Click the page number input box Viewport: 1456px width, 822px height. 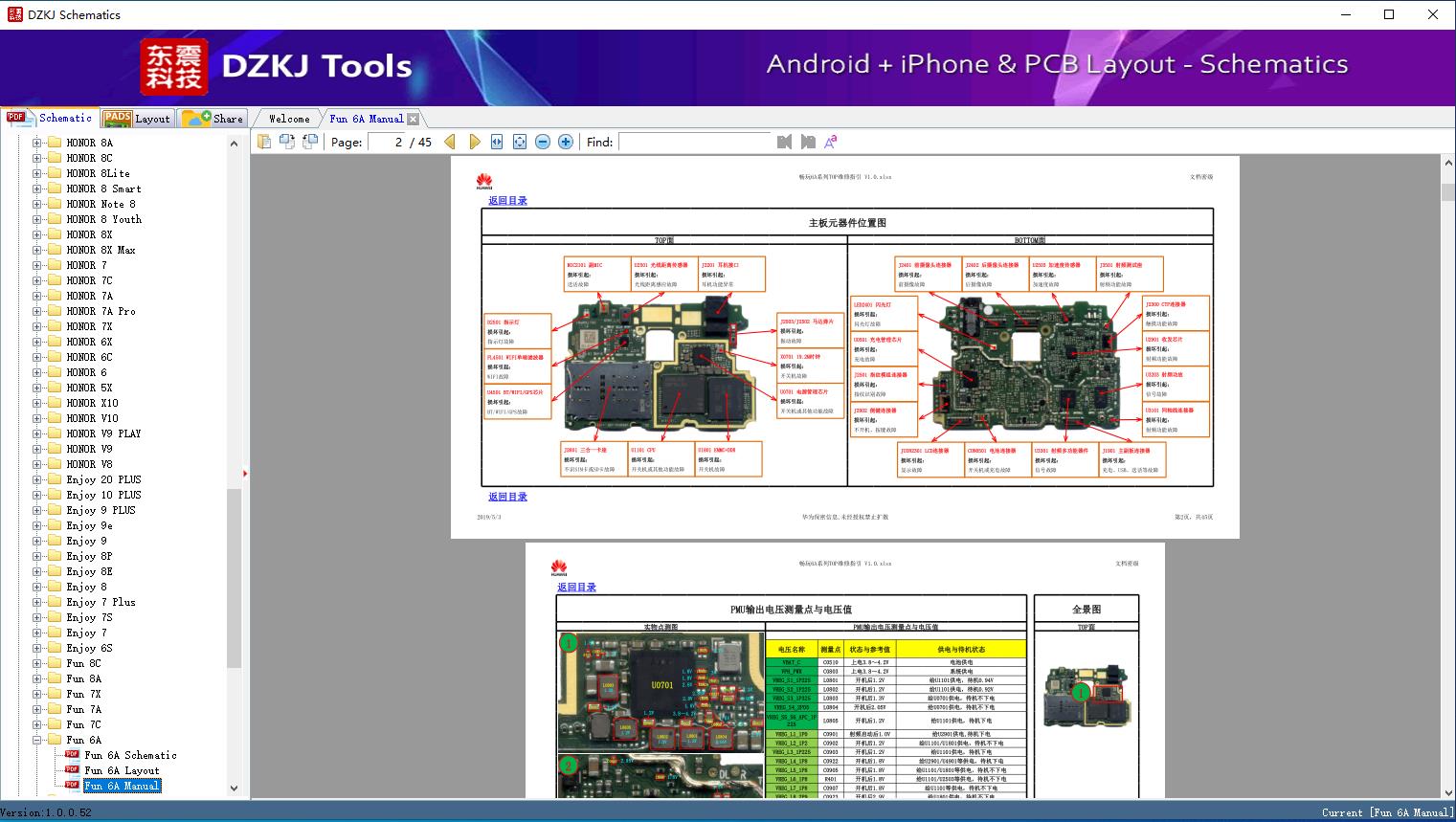386,142
